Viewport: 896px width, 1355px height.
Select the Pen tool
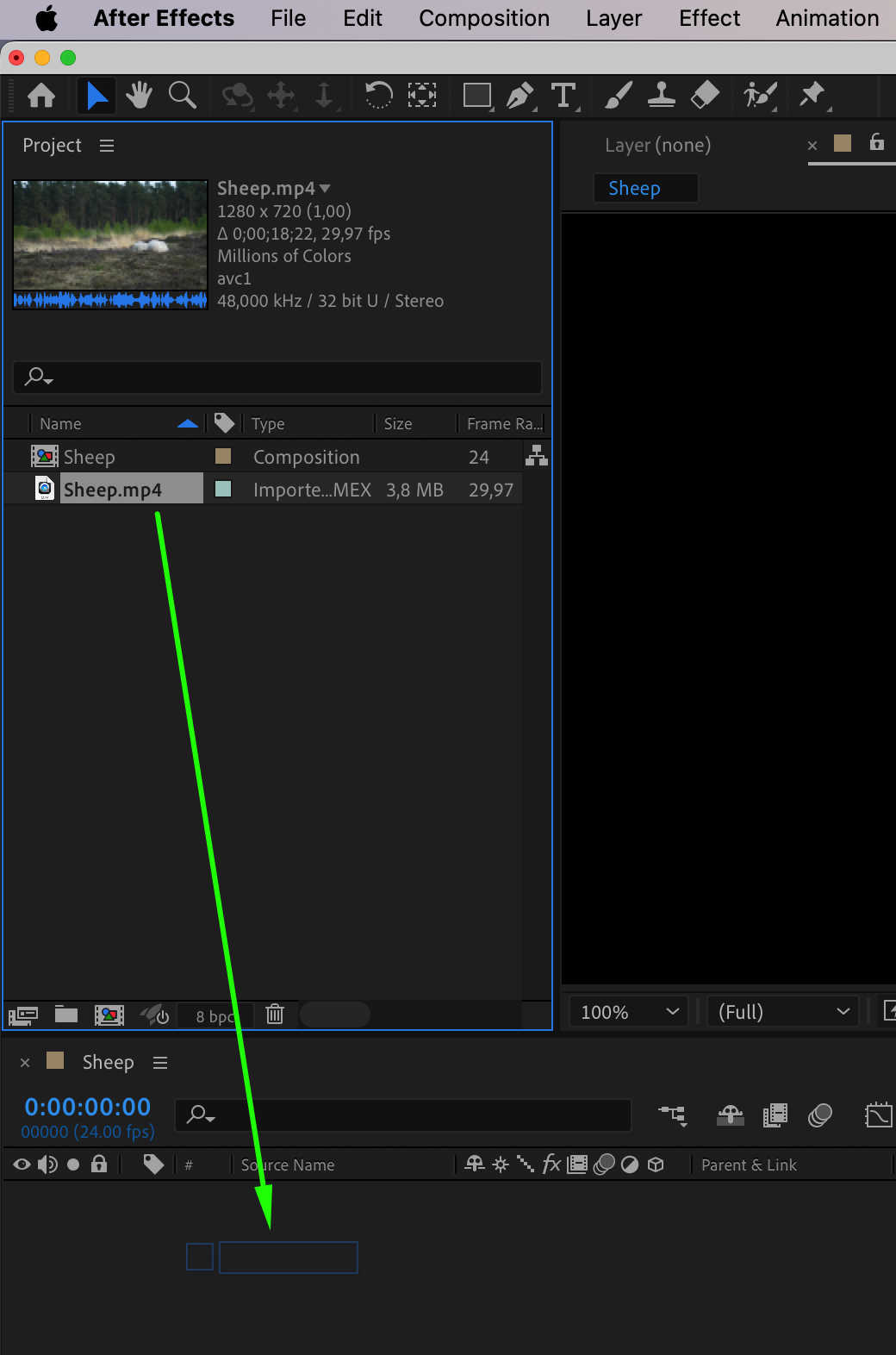[x=520, y=95]
